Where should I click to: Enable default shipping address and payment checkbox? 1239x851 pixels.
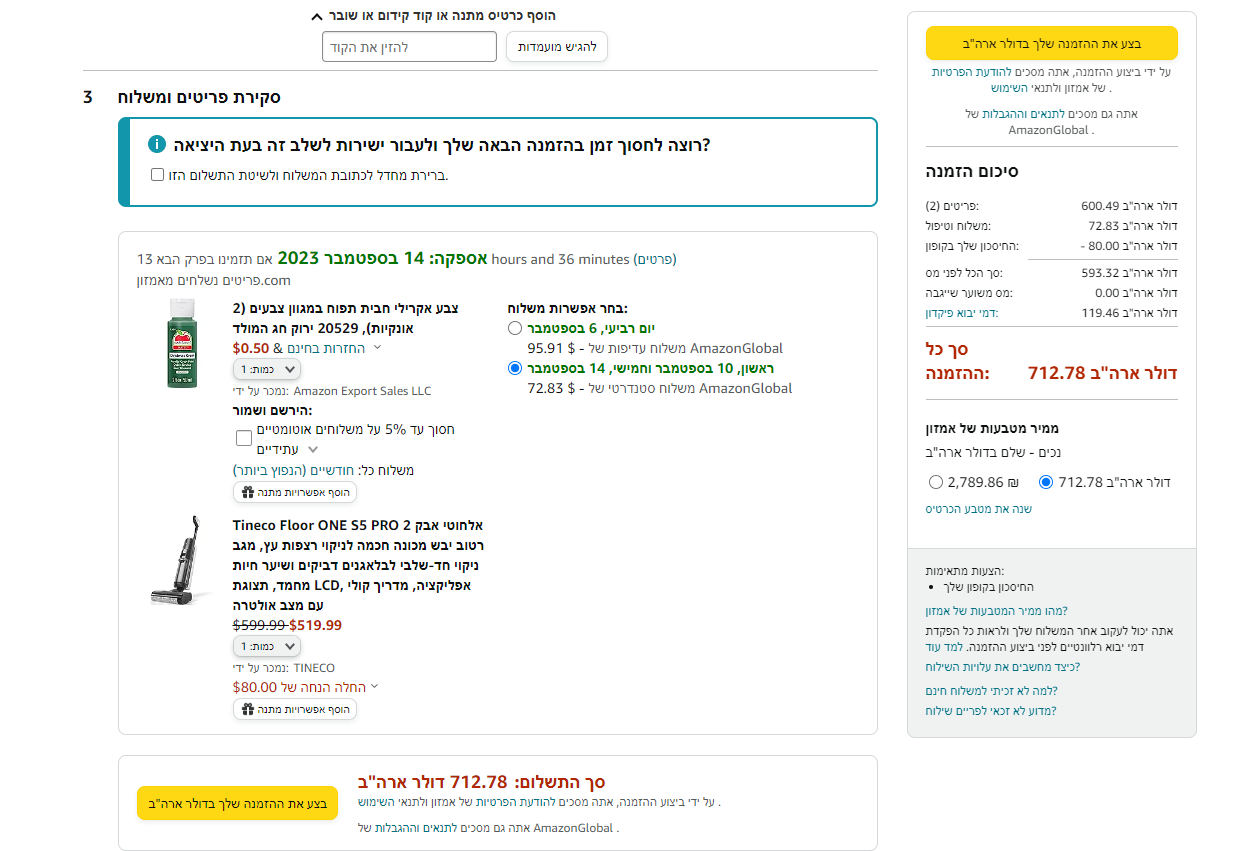(x=158, y=175)
